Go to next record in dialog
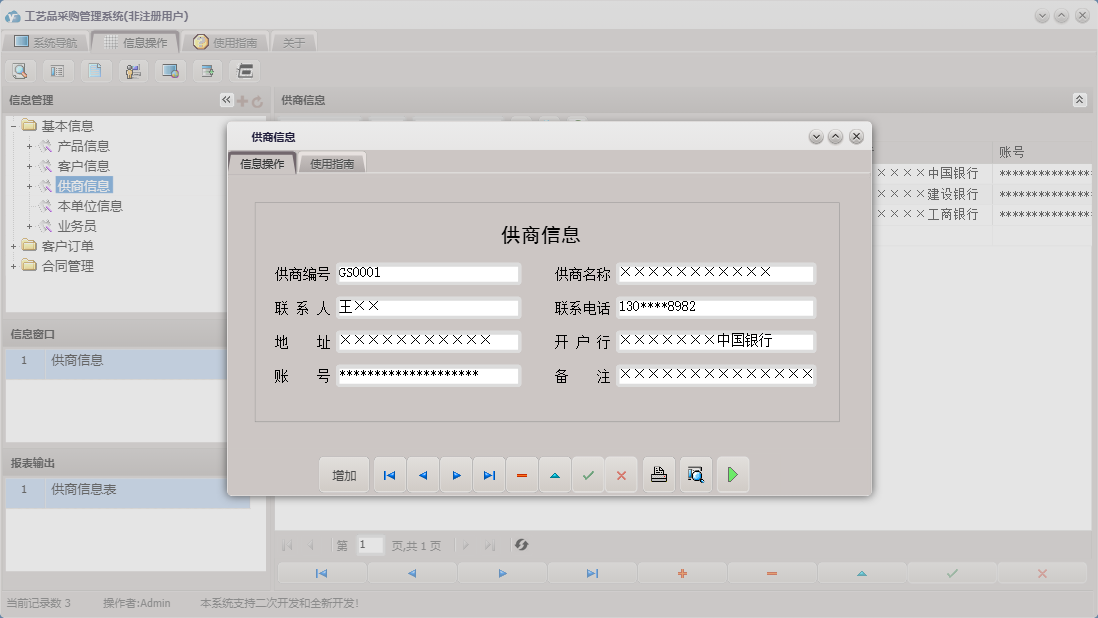This screenshot has height=618, width=1098. 457,475
